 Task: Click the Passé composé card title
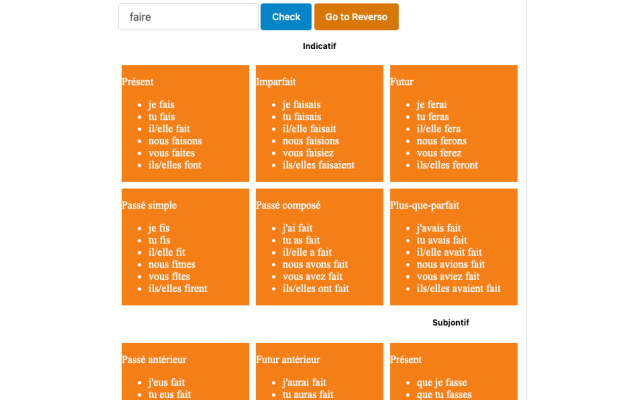click(288, 205)
